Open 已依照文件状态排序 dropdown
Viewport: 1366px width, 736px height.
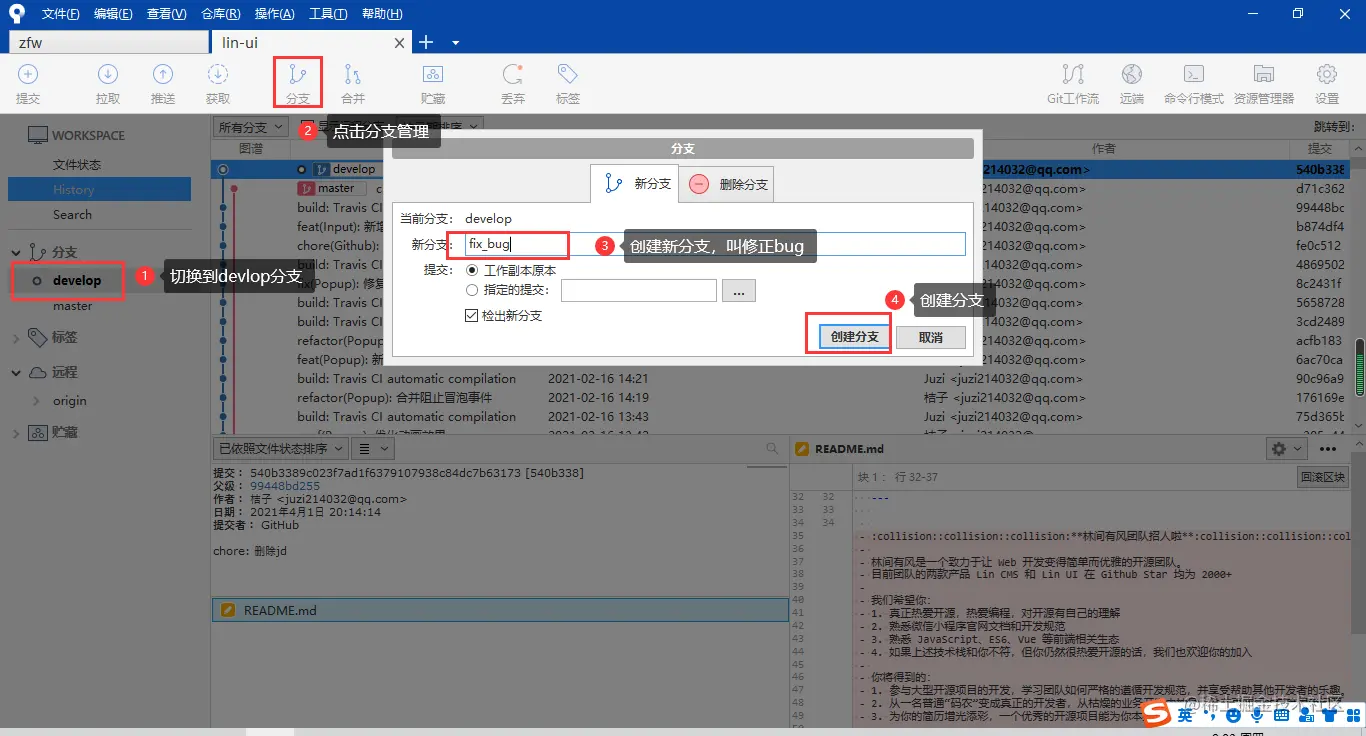pos(281,449)
